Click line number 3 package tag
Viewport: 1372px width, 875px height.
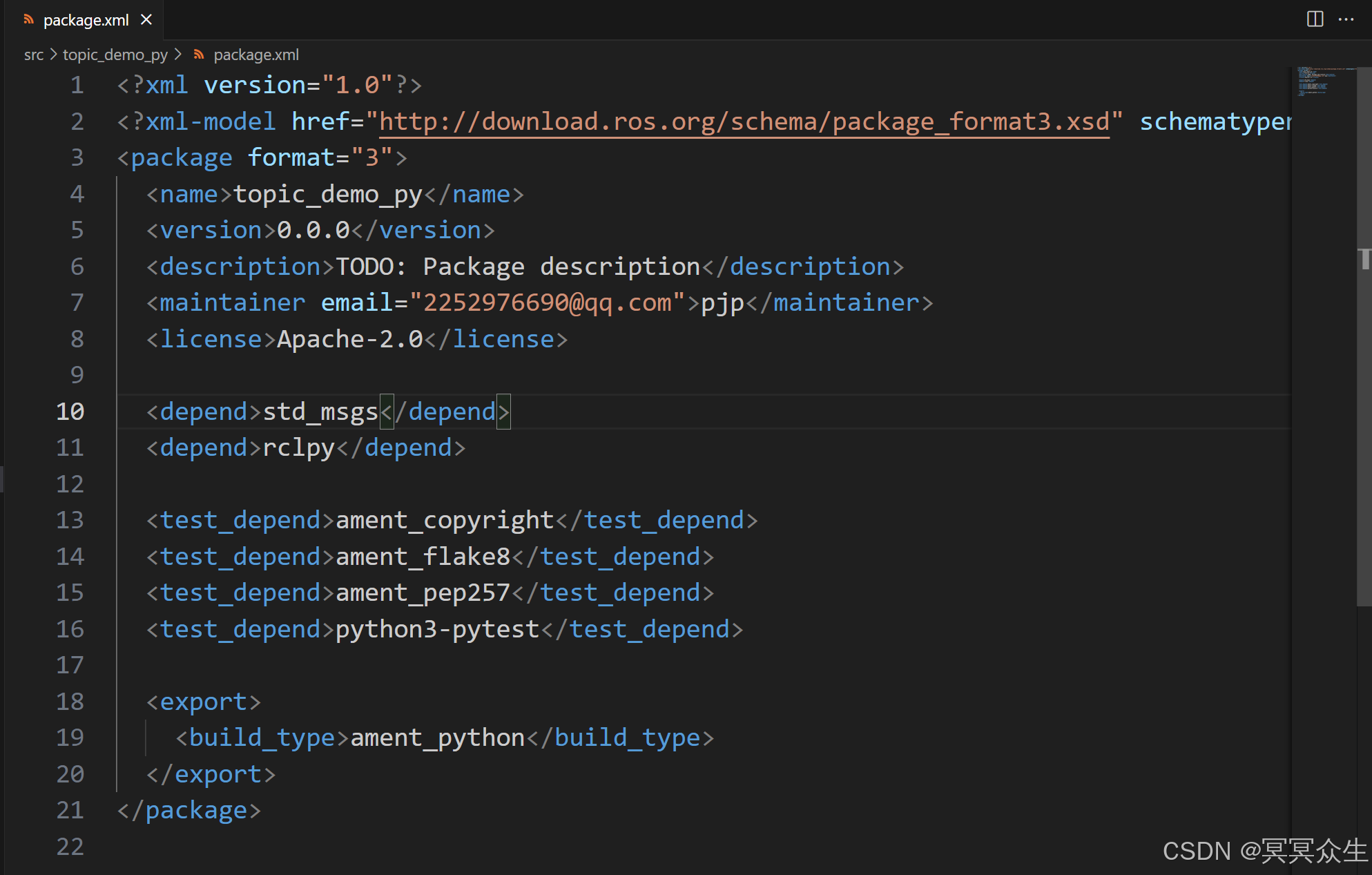click(x=77, y=157)
